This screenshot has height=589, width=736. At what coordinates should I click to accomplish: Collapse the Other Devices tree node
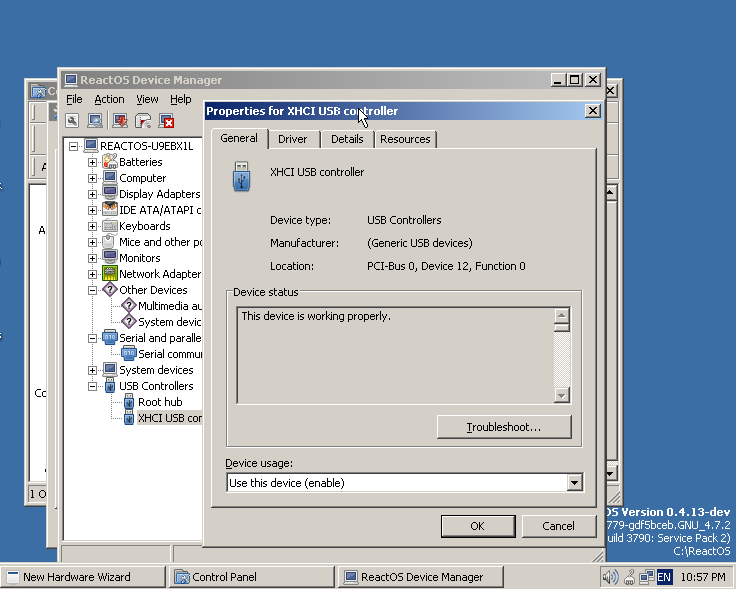(x=92, y=291)
